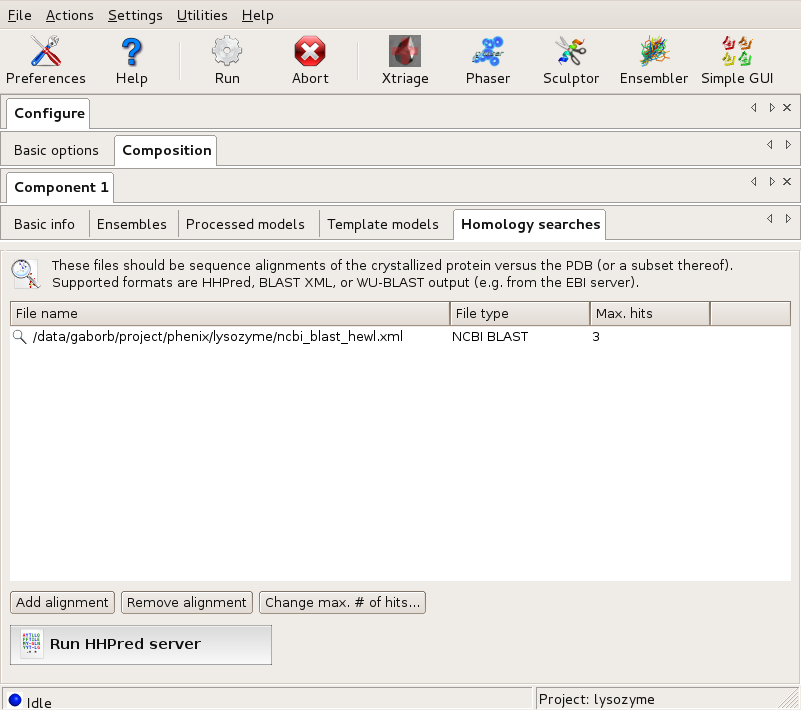The image size is (801, 710).
Task: Launch the Phaser tool
Action: (x=488, y=60)
